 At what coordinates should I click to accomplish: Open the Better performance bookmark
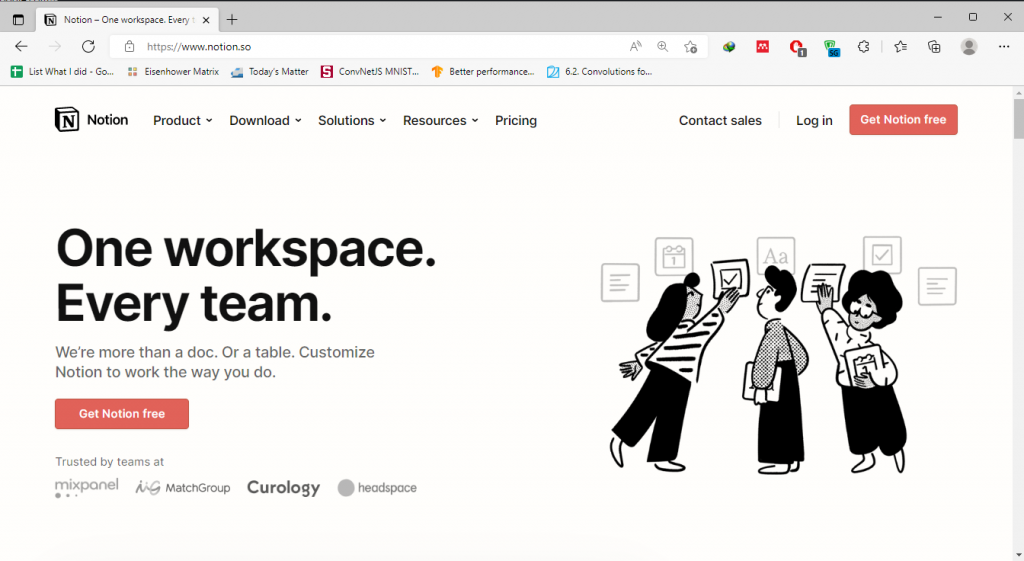(483, 72)
